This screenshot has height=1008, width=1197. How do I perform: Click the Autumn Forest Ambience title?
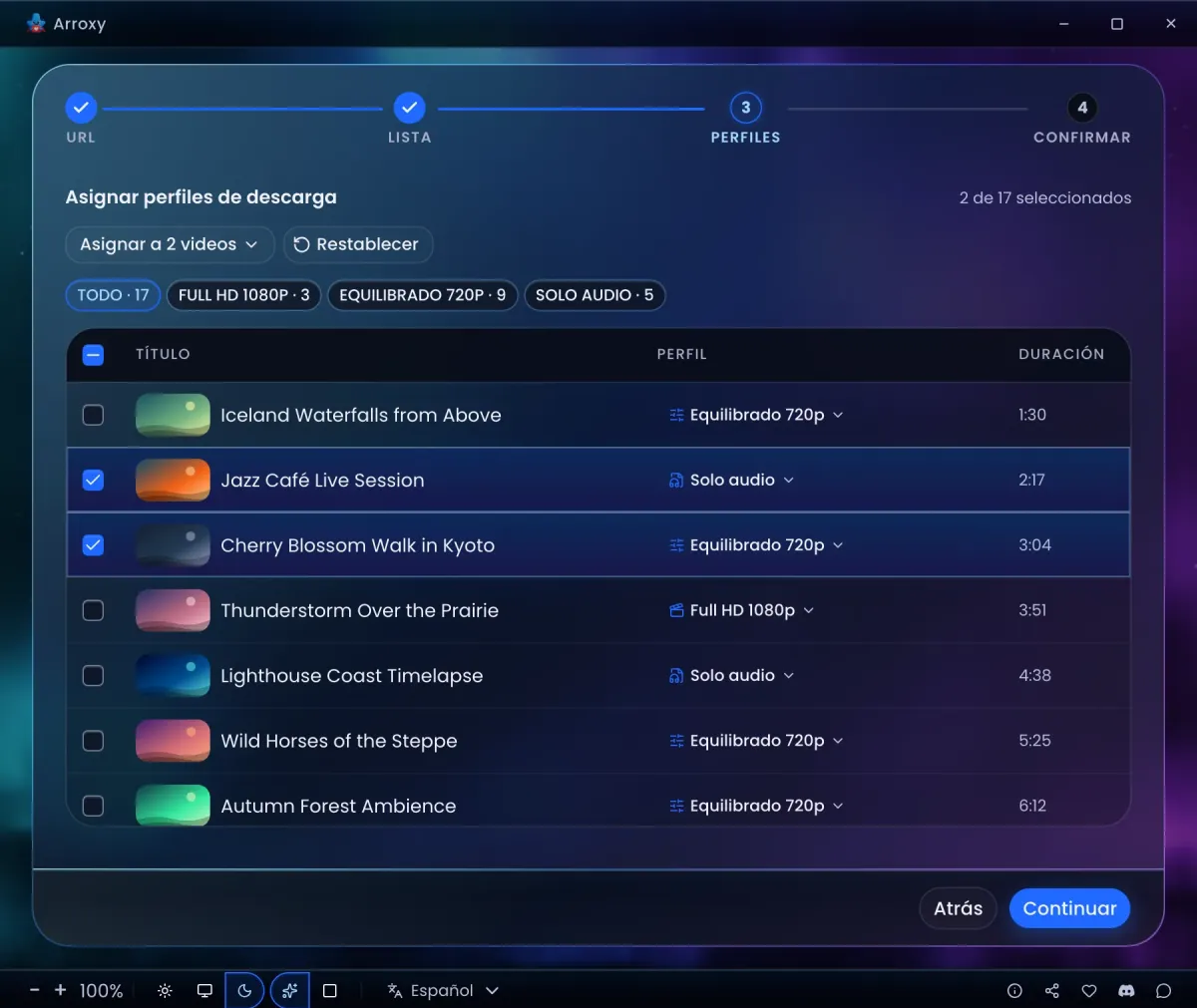point(338,806)
